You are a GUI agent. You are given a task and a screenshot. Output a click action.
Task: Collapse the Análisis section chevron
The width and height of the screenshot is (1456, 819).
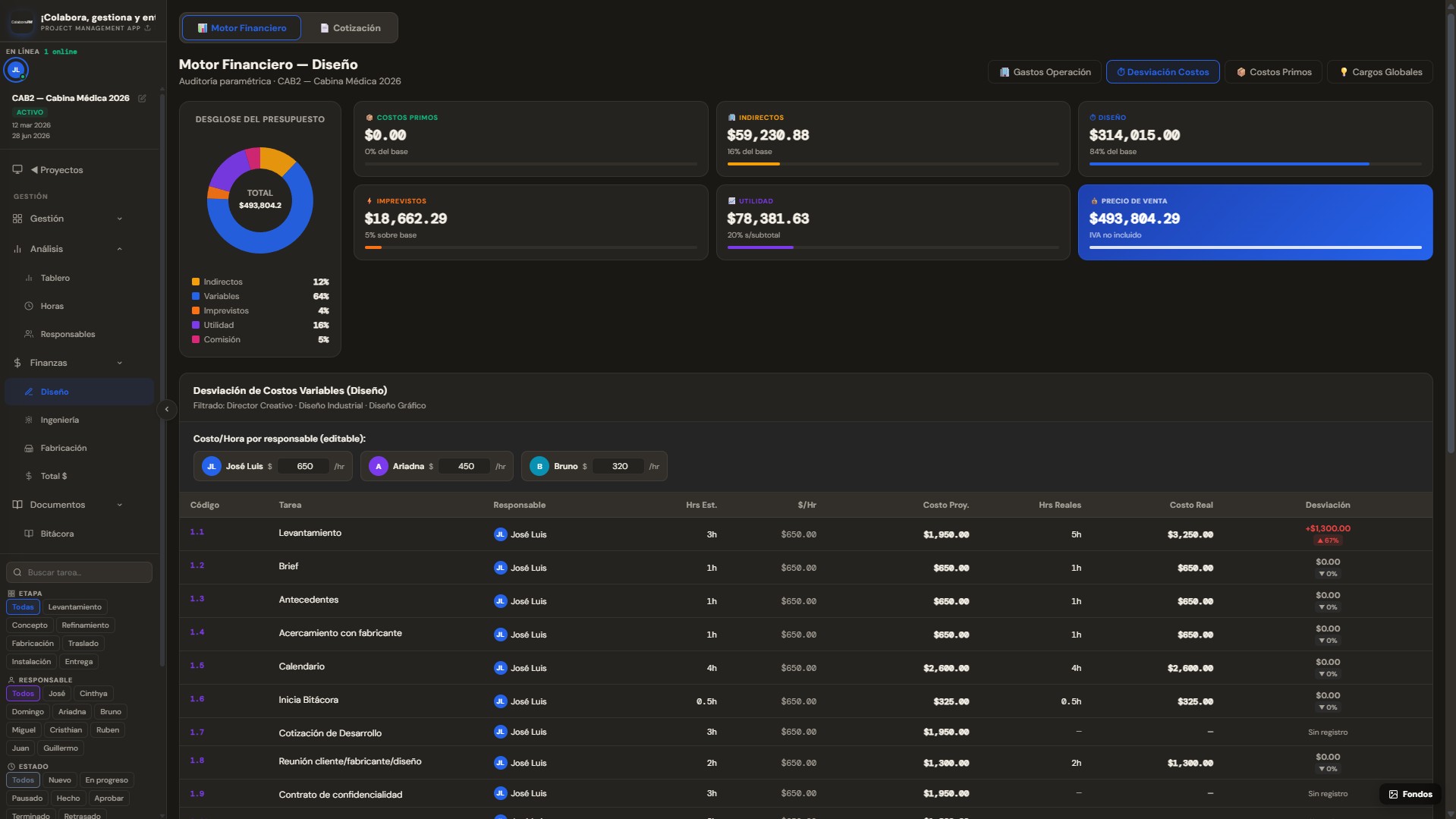click(119, 250)
